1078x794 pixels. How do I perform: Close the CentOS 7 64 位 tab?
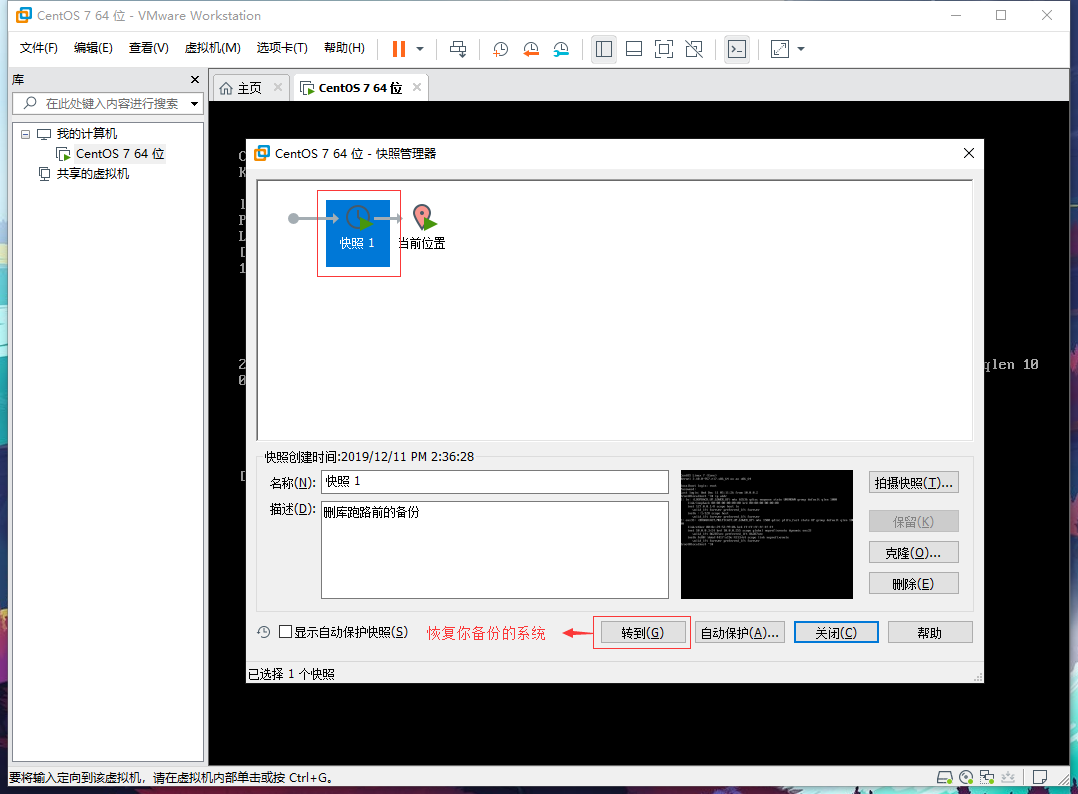click(x=417, y=87)
